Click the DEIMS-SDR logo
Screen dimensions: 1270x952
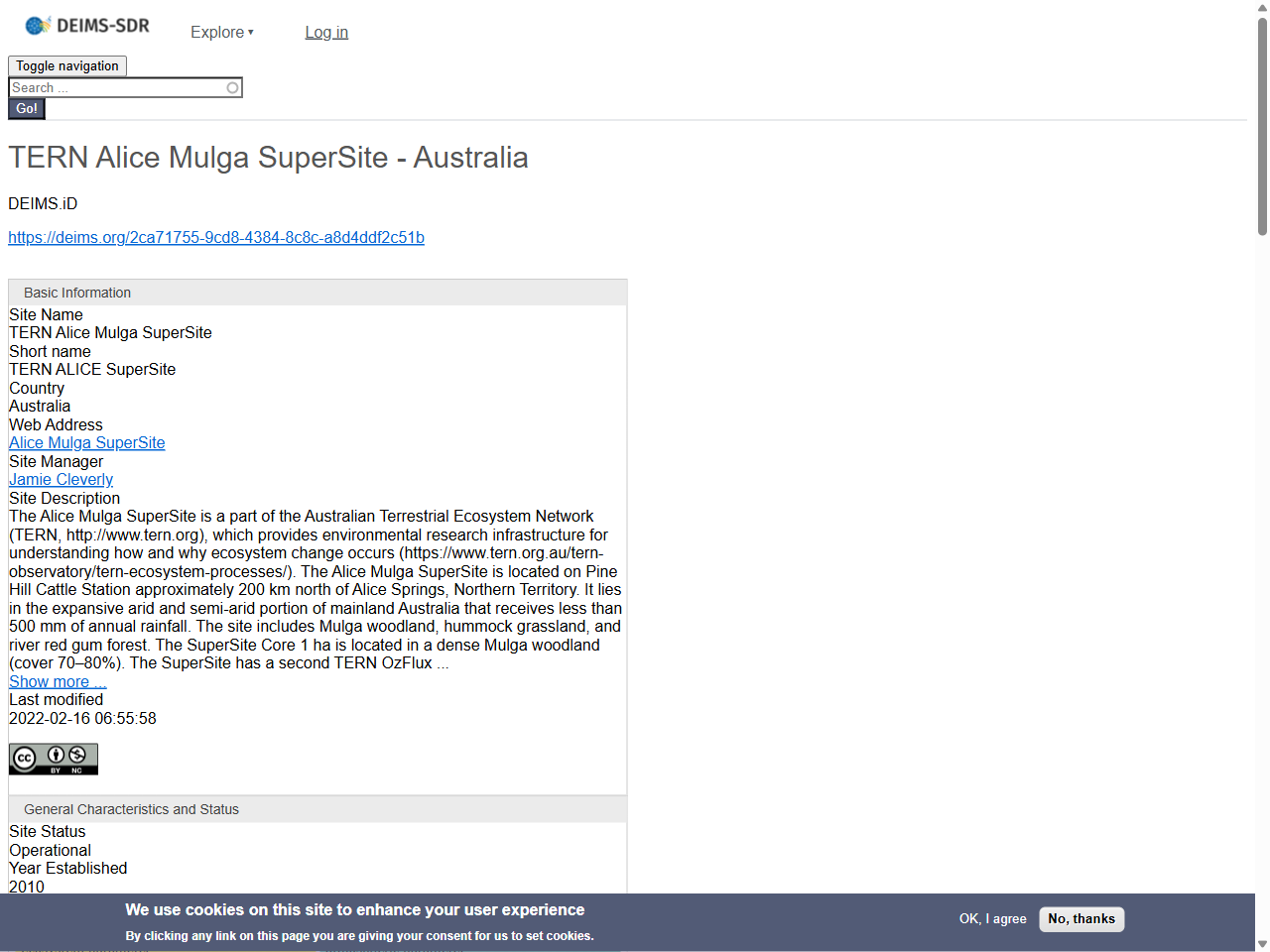pos(88,26)
